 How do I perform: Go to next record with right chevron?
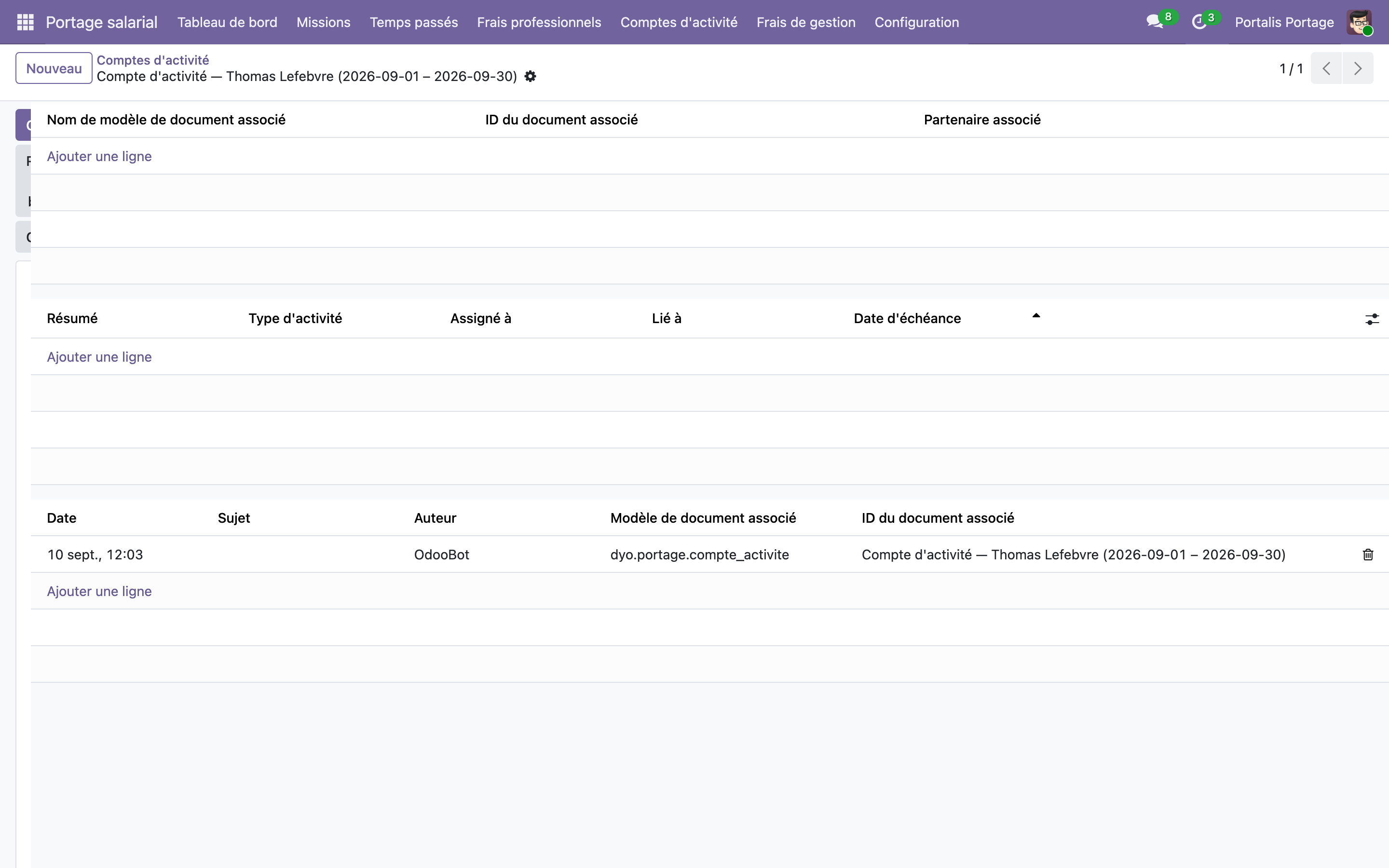pos(1358,68)
